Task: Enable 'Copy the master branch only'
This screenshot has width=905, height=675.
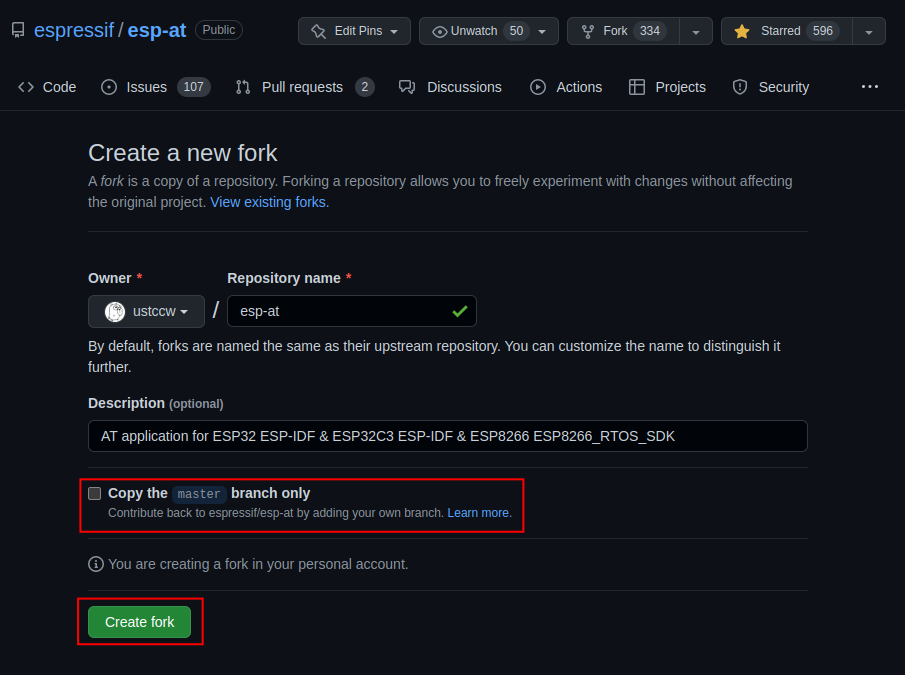Action: [x=95, y=493]
